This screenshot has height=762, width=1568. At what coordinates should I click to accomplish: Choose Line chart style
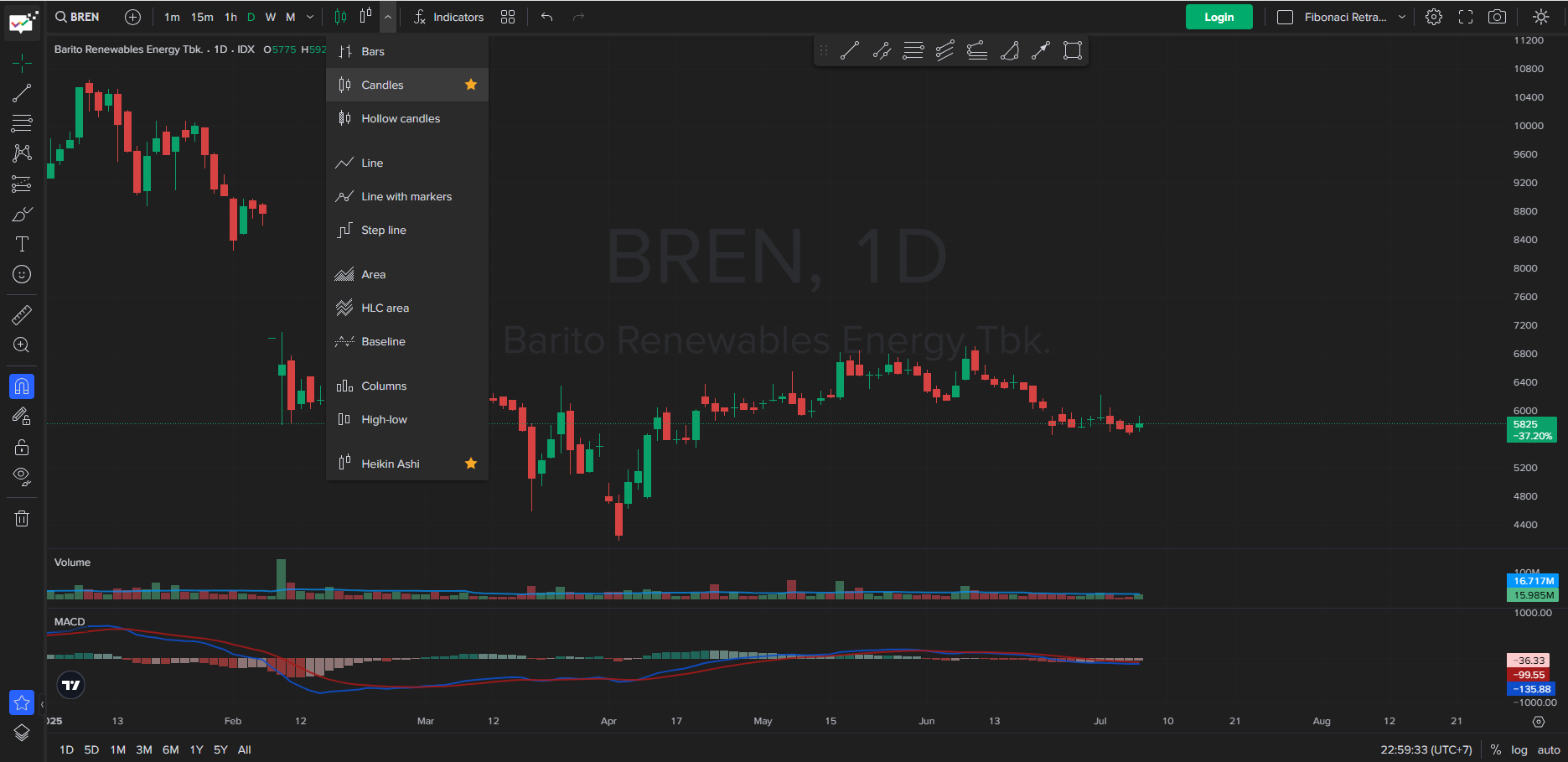click(407, 163)
